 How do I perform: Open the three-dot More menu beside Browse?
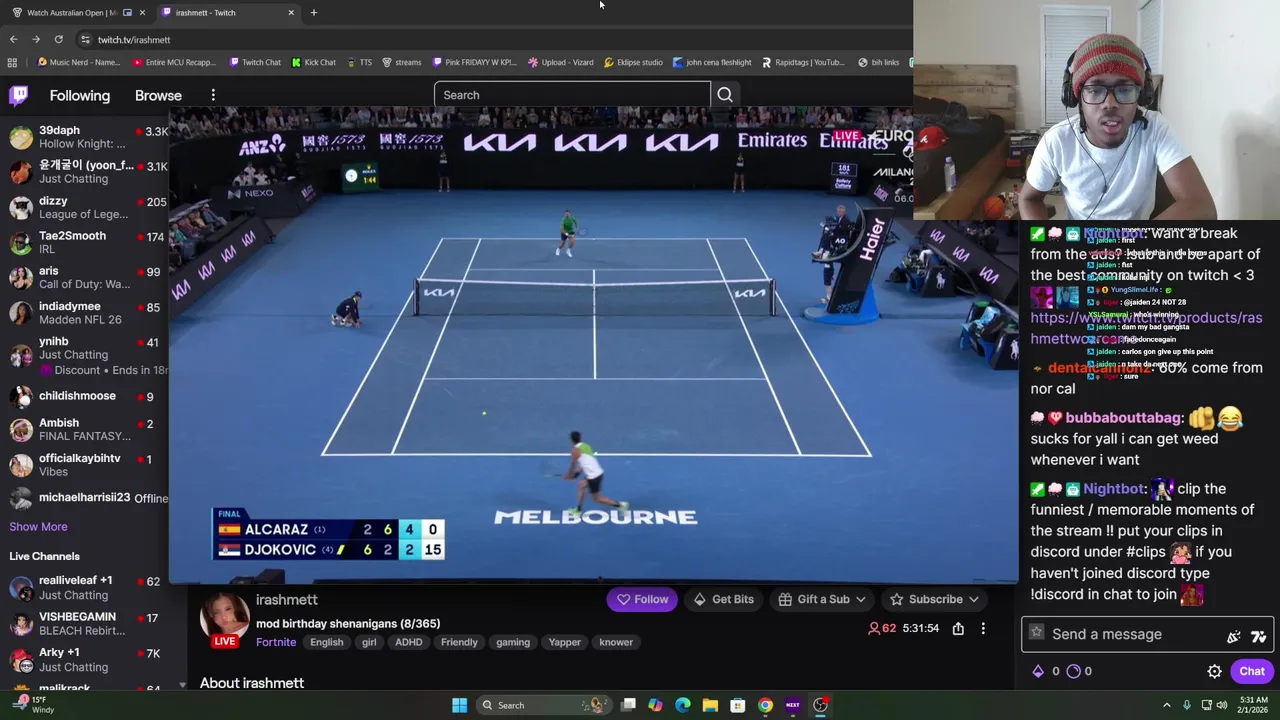pyautogui.click(x=213, y=95)
